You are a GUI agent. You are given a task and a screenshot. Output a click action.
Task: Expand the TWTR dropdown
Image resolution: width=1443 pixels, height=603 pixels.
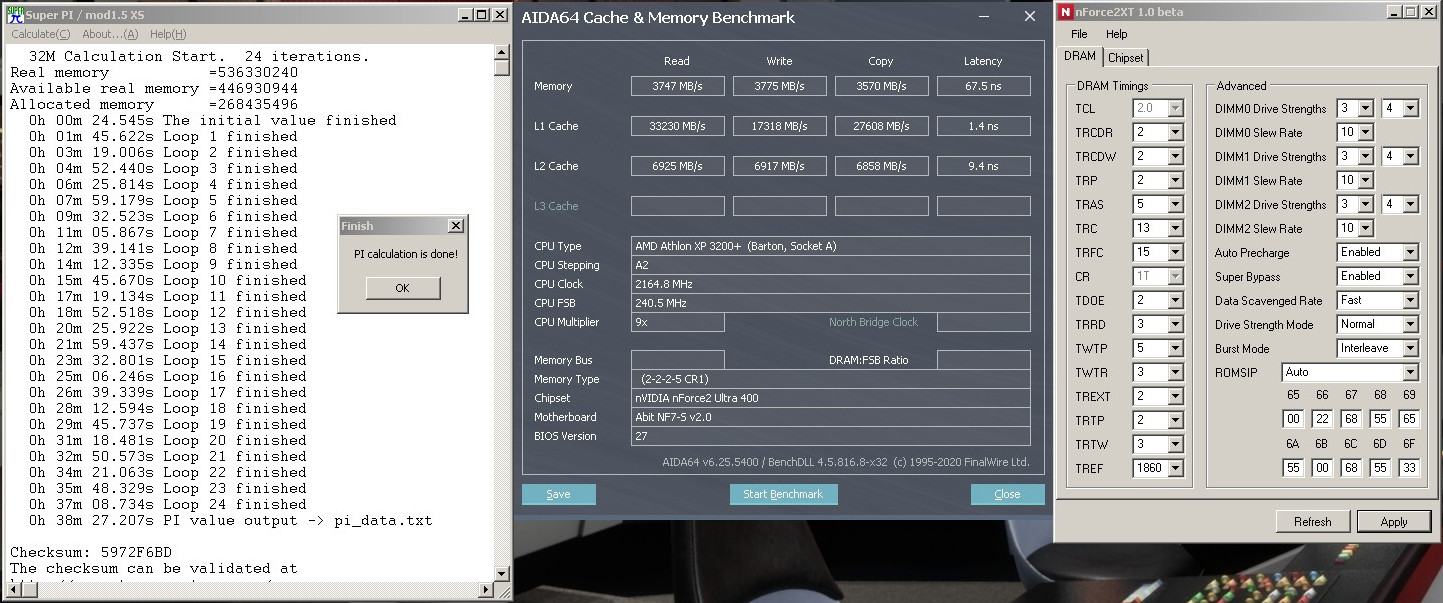tap(1175, 372)
